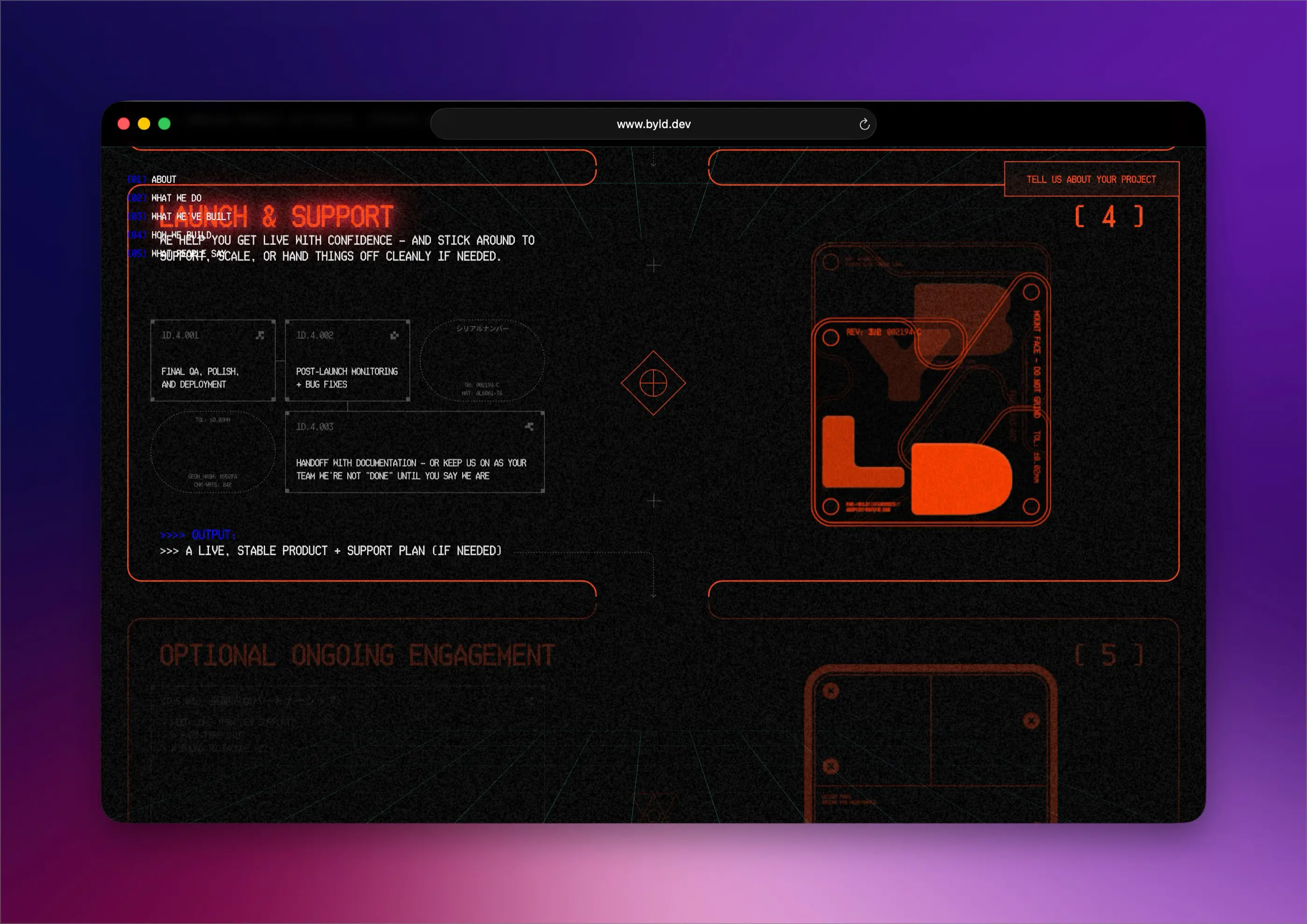Open the About nav item
1307x924 pixels.
pyautogui.click(x=163, y=179)
